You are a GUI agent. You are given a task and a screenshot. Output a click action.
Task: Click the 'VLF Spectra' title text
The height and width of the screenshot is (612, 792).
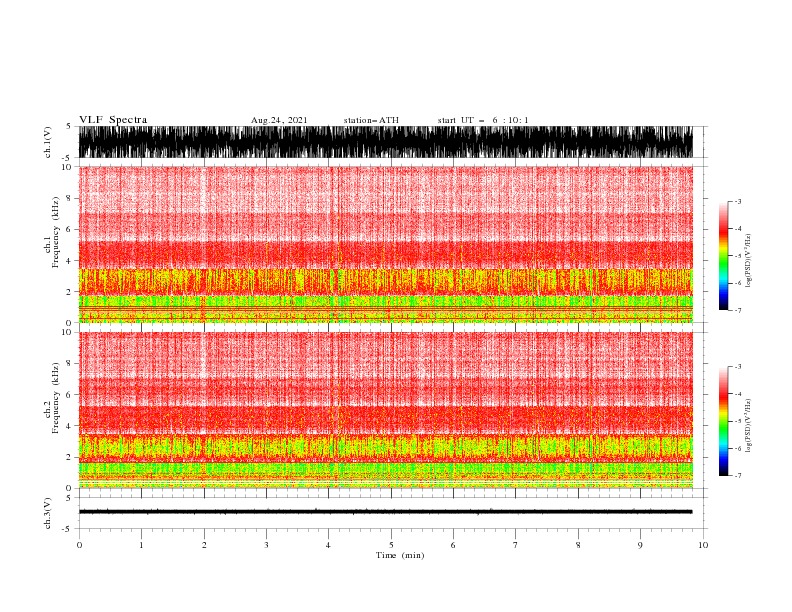point(113,120)
